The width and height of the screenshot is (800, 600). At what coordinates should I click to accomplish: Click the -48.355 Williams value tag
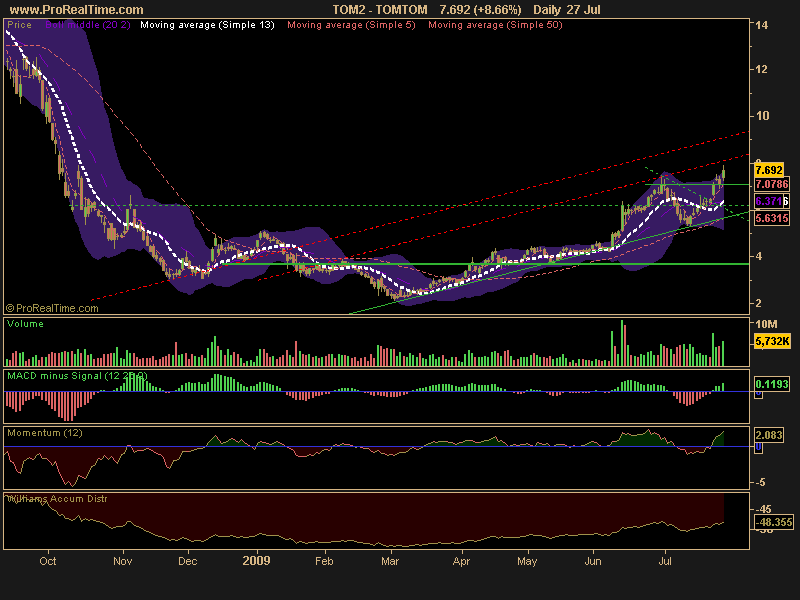772,521
